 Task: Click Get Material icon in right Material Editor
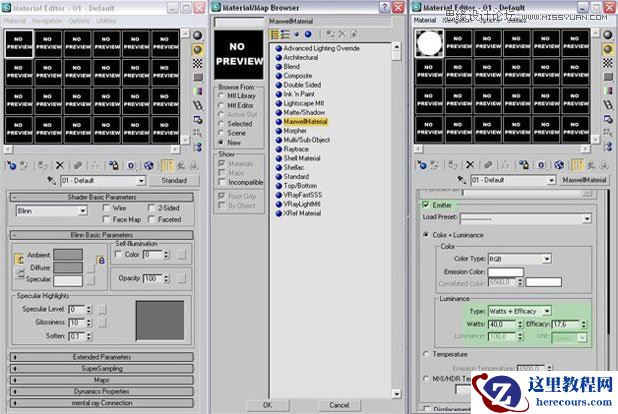pos(422,165)
